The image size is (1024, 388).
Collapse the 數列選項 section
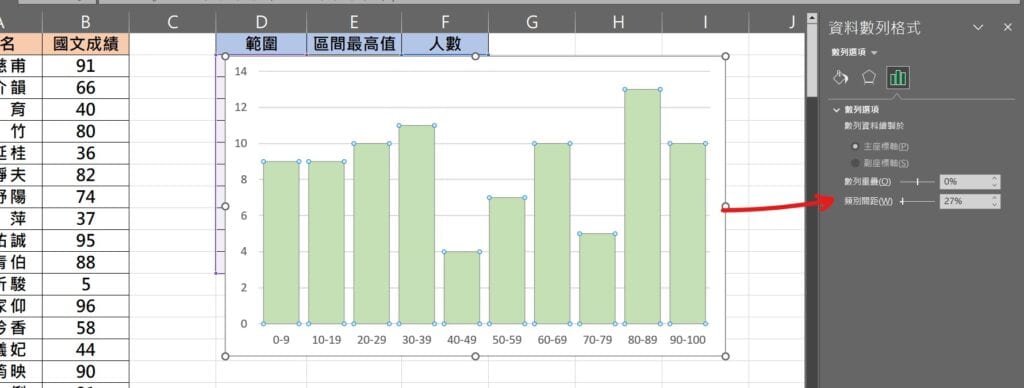click(837, 110)
